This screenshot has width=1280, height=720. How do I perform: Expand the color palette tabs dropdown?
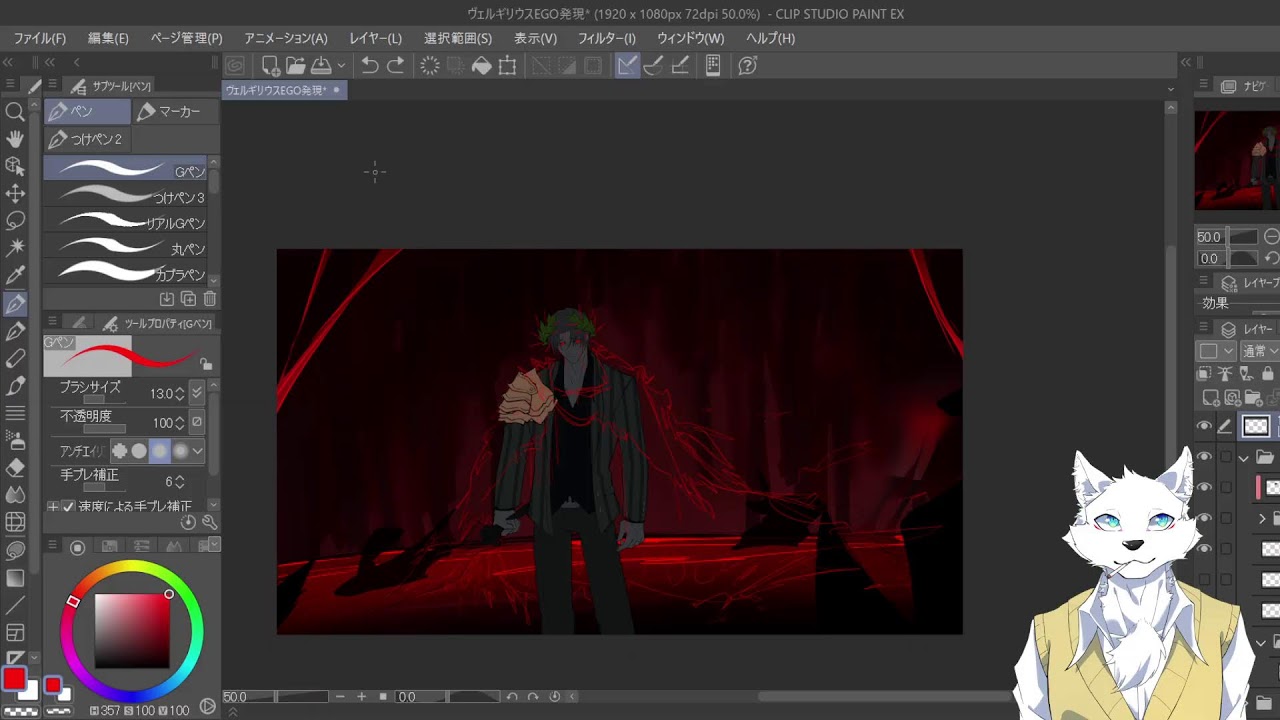click(214, 545)
